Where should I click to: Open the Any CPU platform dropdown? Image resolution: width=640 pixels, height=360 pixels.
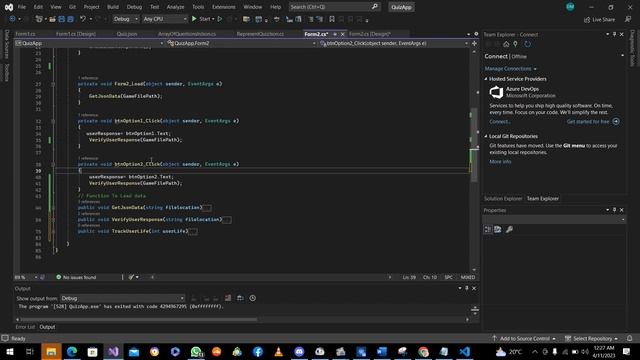[164, 19]
